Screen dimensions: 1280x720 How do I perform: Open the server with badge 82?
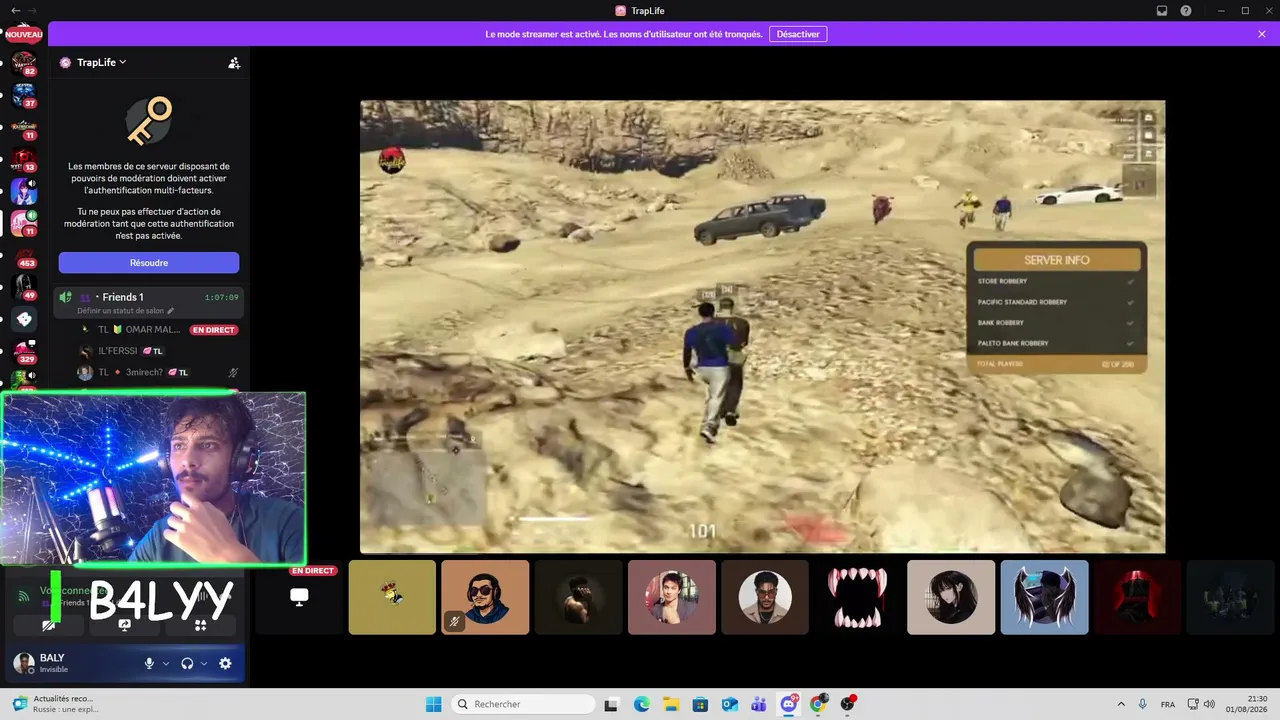[24, 64]
